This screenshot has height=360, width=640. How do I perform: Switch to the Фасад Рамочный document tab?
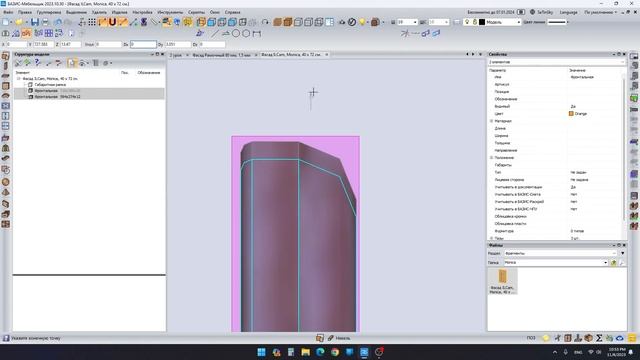(221, 55)
